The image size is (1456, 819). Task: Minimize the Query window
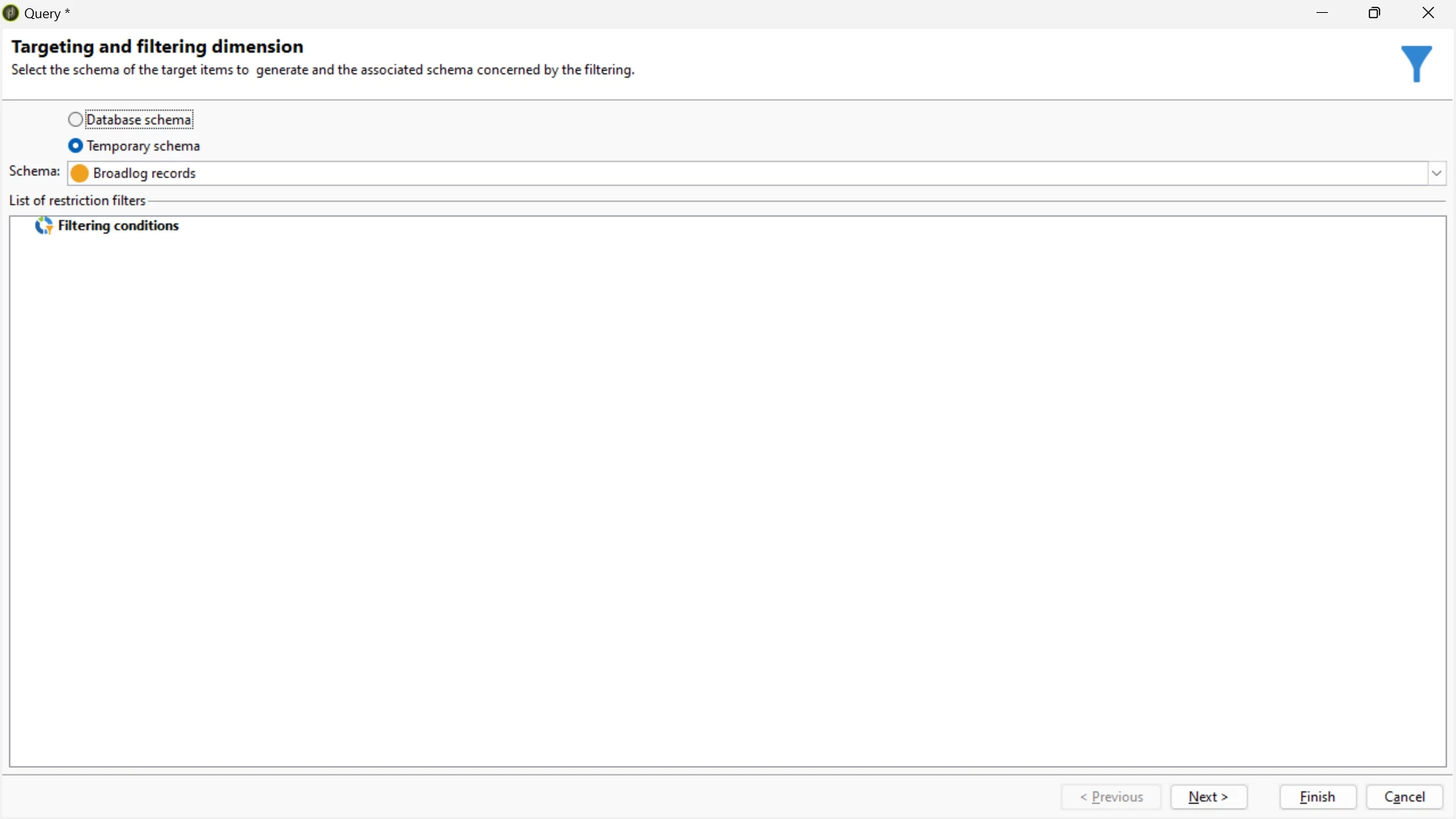point(1323,13)
